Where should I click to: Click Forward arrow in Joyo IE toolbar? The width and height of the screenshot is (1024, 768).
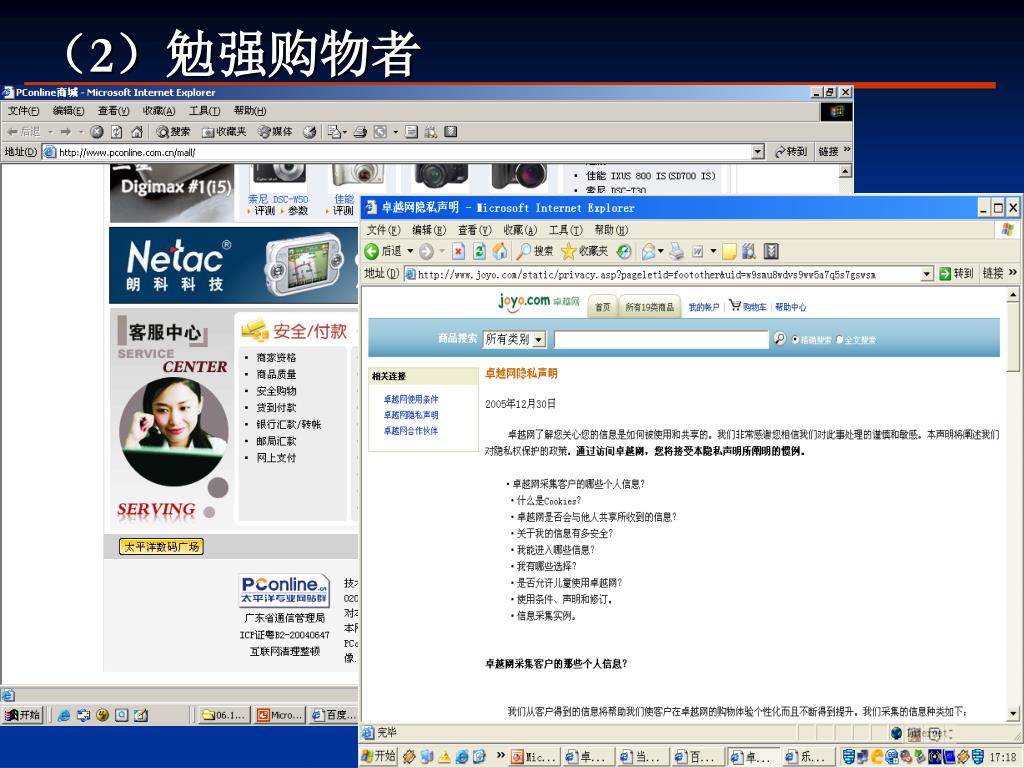426,251
